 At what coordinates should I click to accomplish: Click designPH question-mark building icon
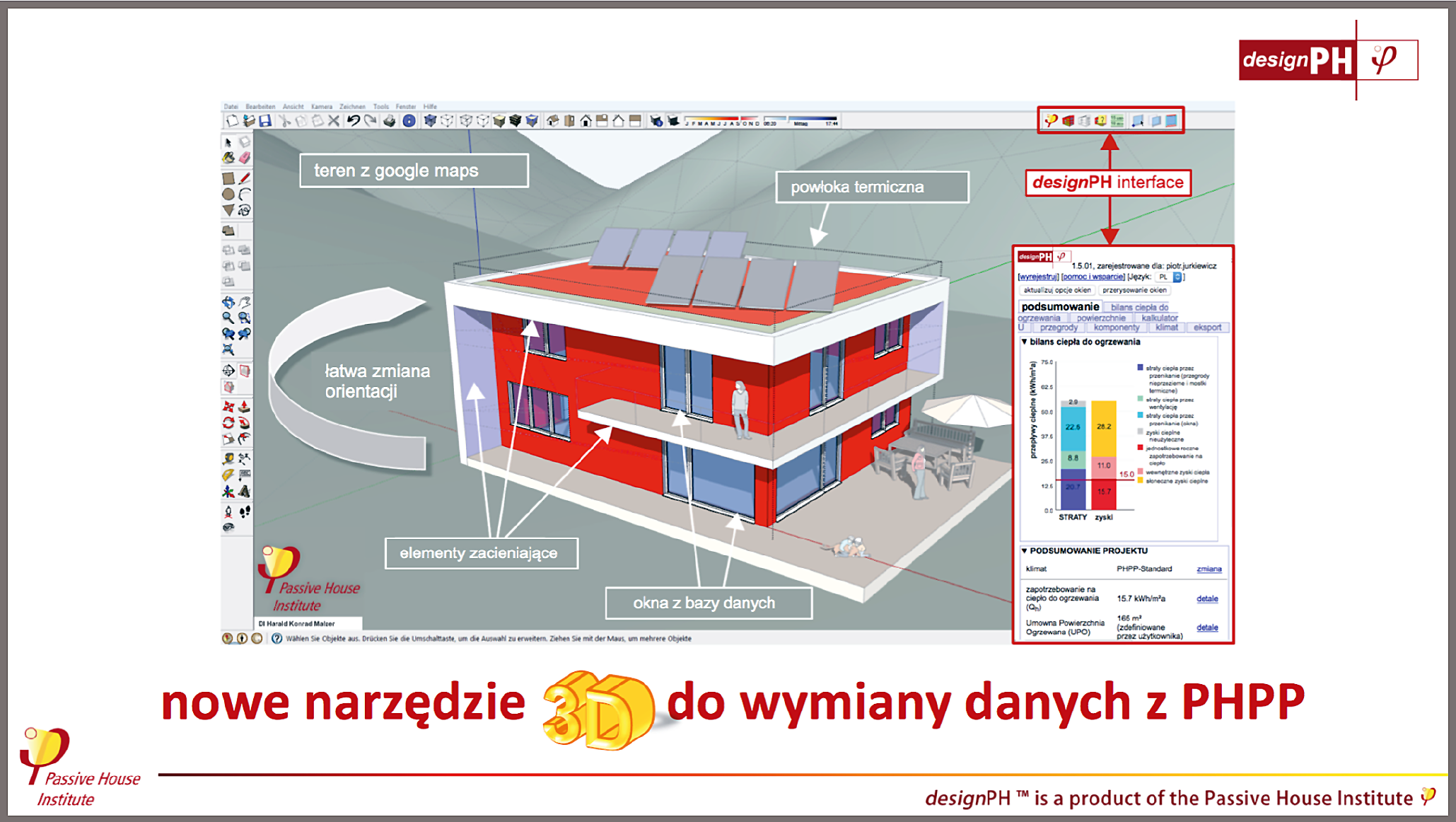tap(1101, 120)
